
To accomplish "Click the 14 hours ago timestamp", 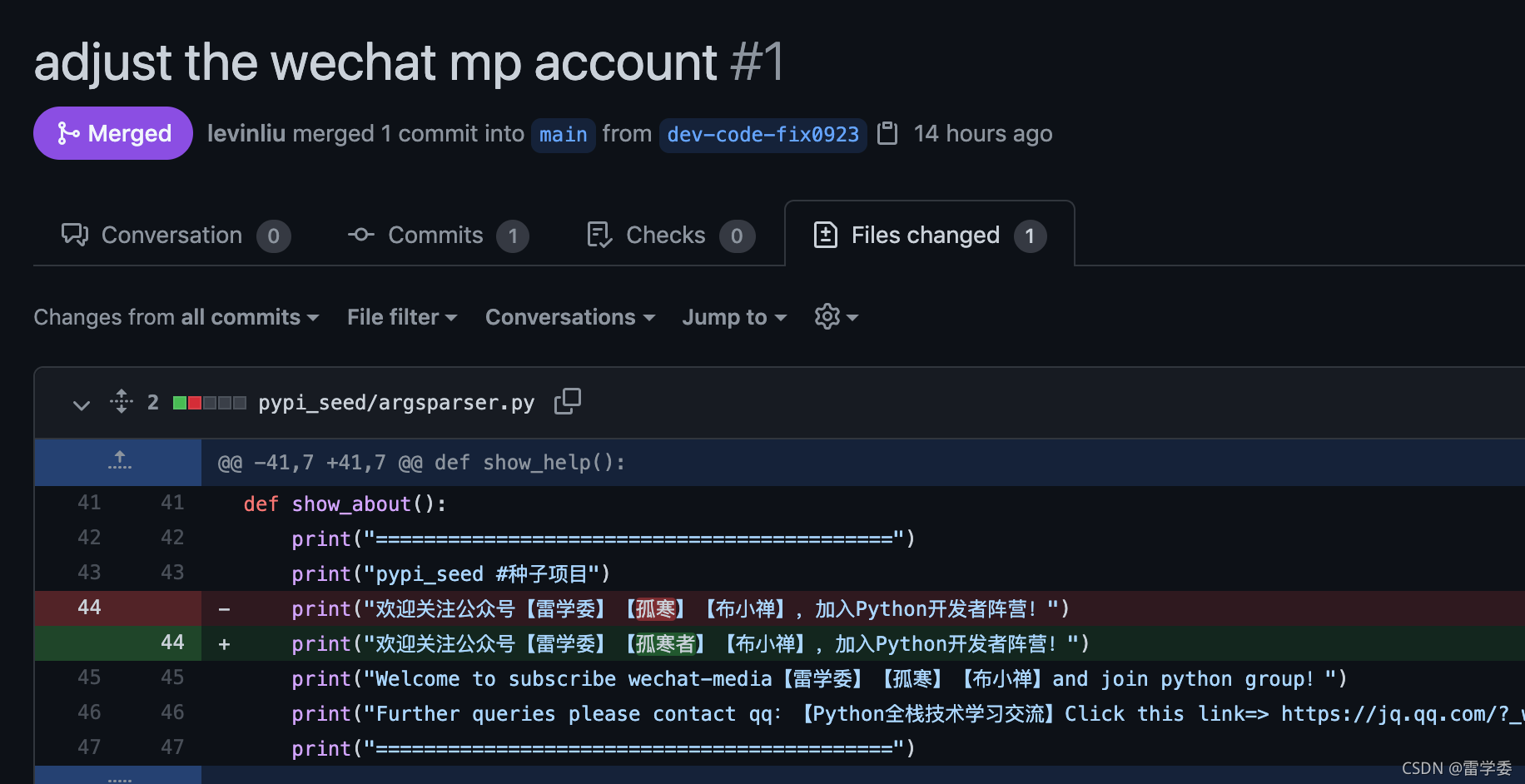I will [x=983, y=133].
